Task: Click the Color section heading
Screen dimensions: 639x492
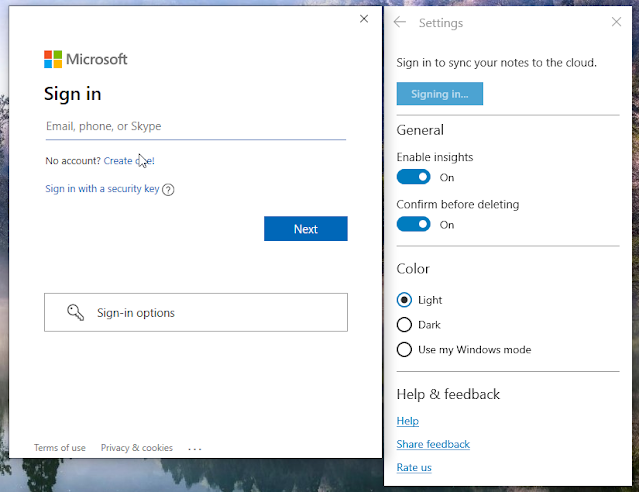Action: tap(413, 269)
